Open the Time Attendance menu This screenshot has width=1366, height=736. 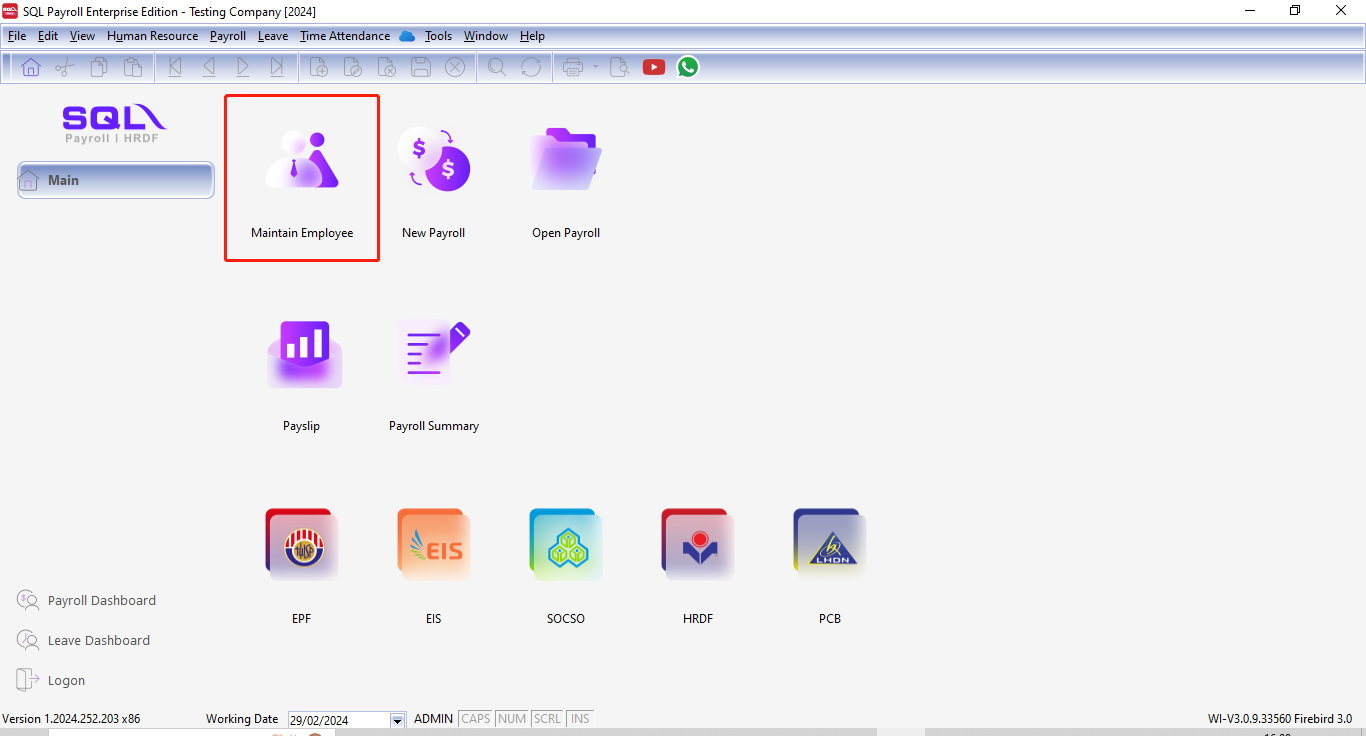[345, 36]
